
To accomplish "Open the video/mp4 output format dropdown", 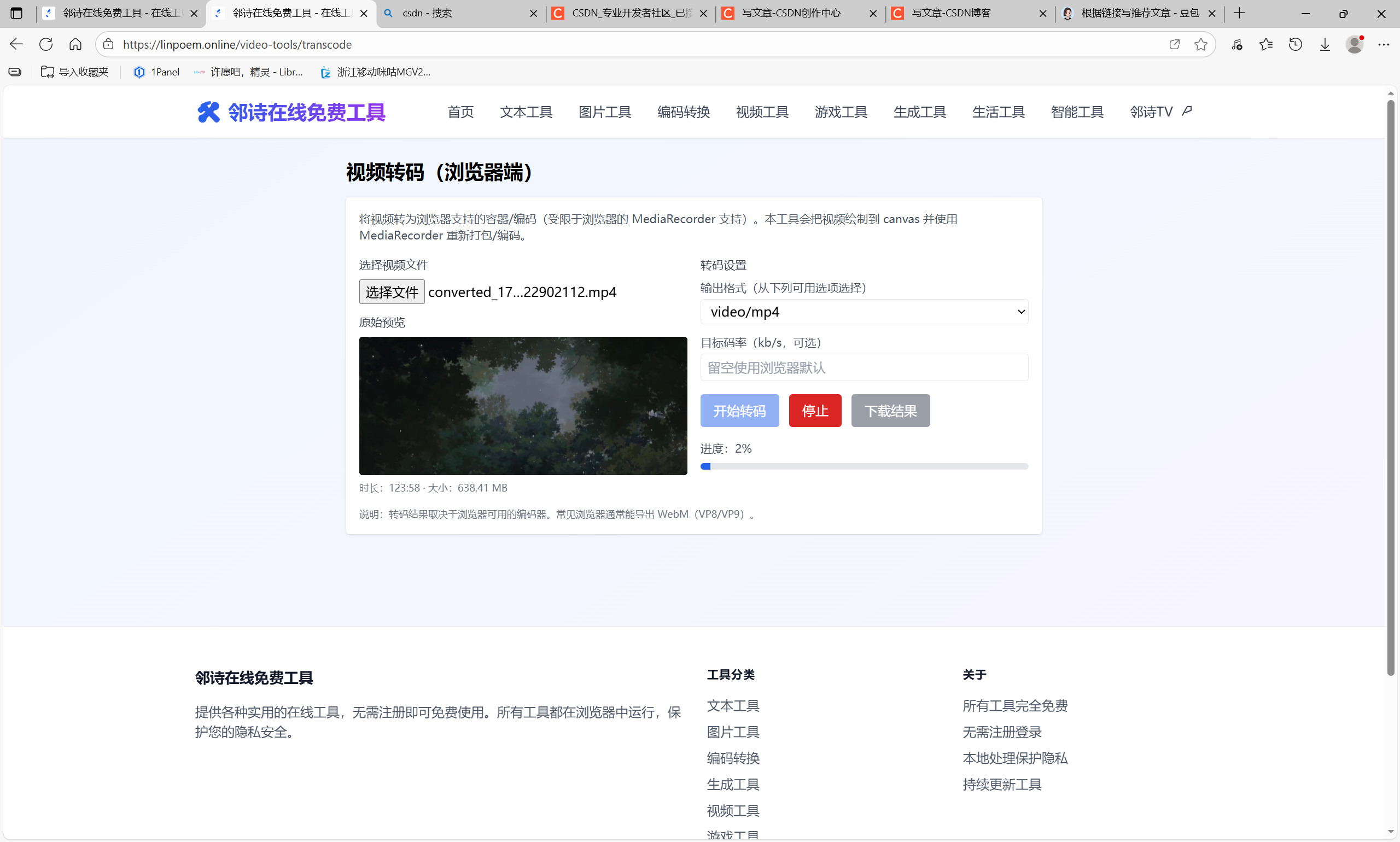I will click(x=863, y=312).
